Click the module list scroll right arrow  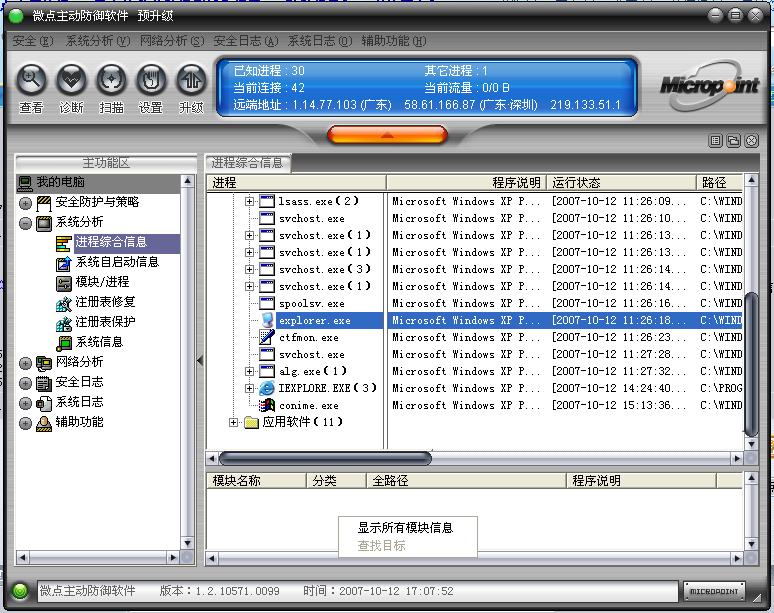point(737,559)
